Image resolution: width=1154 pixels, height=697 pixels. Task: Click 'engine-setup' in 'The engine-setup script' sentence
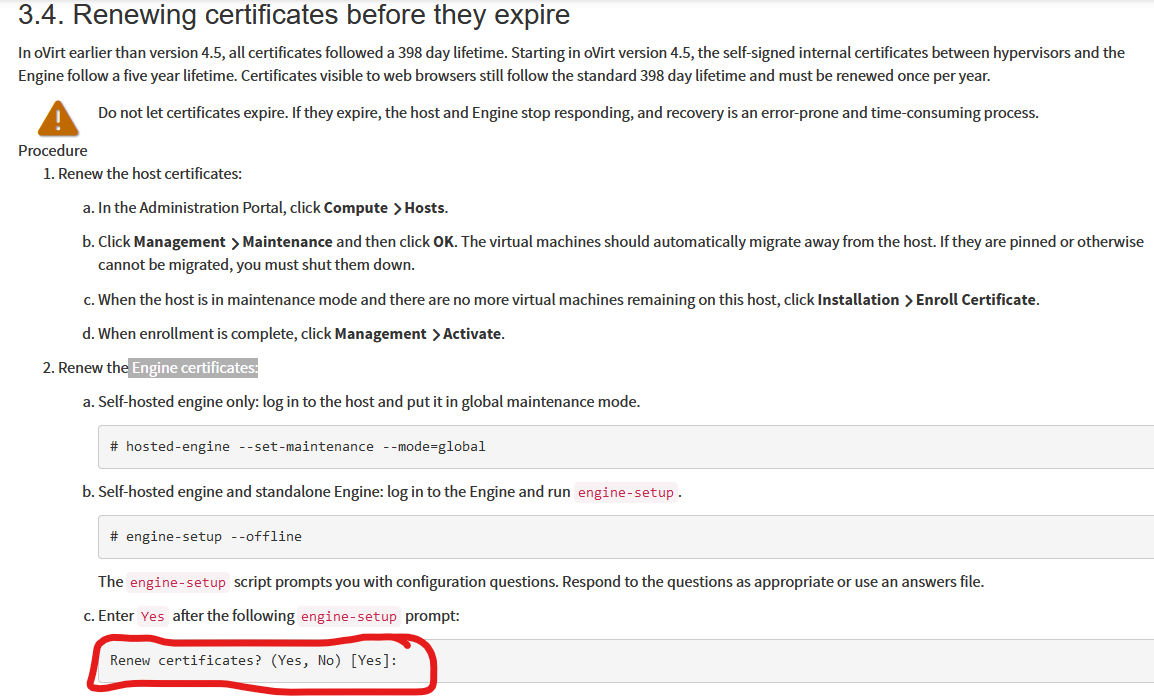178,582
